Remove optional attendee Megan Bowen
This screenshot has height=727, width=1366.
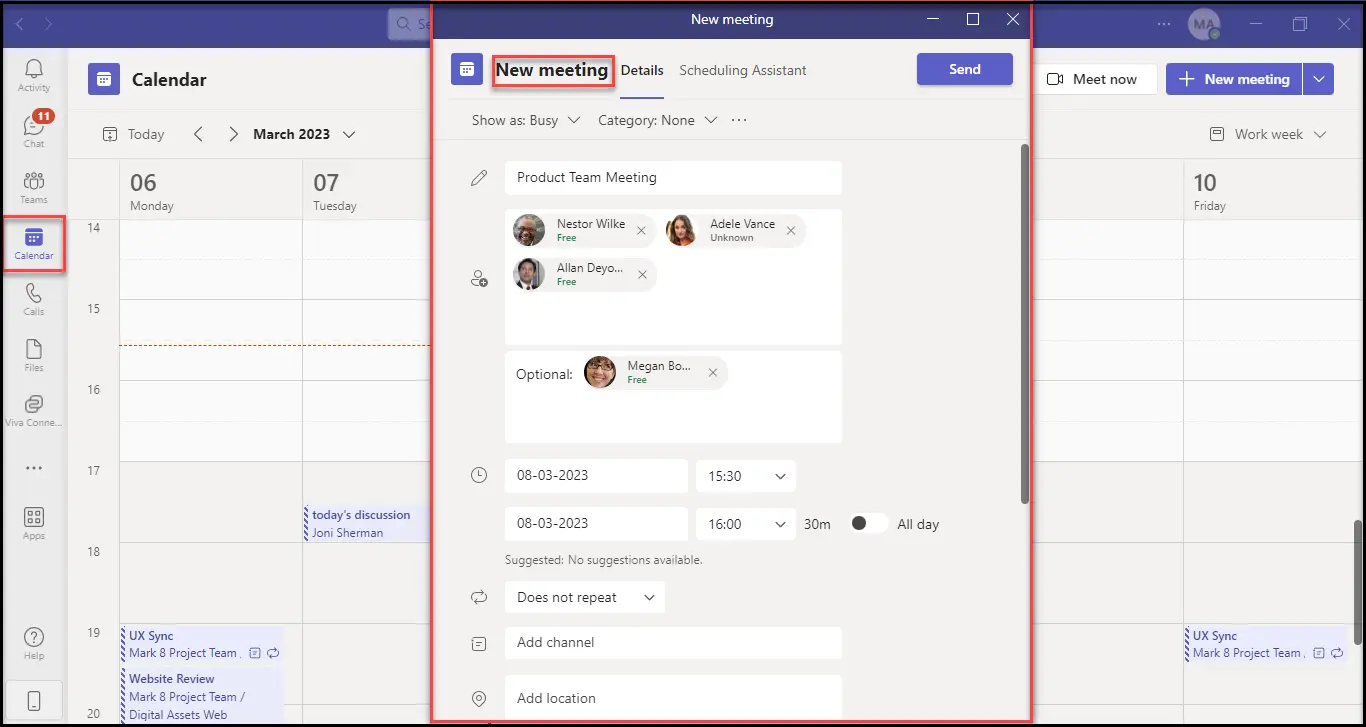click(x=712, y=373)
